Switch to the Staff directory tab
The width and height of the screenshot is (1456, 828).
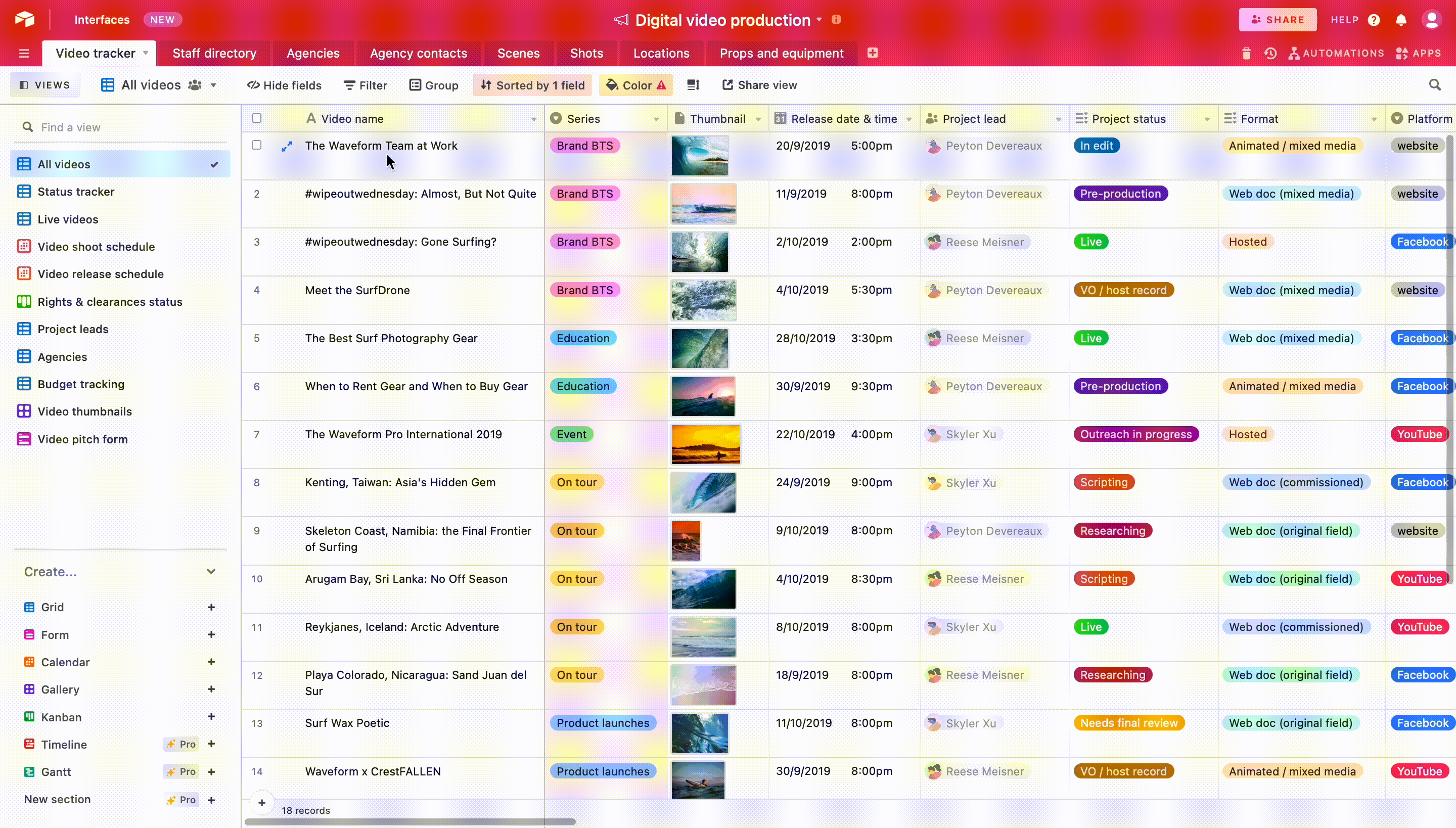214,54
